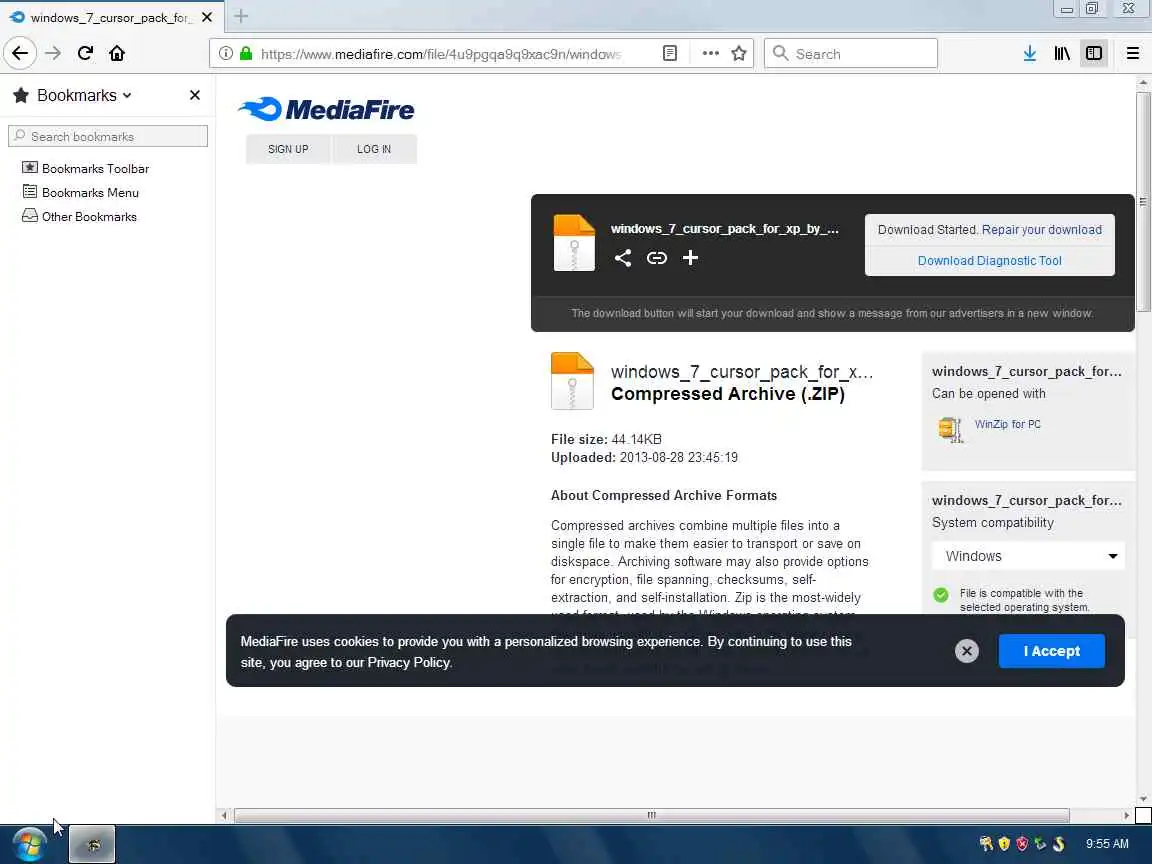The width and height of the screenshot is (1152, 864).
Task: Open the Library toolbar icon
Action: click(x=1062, y=53)
